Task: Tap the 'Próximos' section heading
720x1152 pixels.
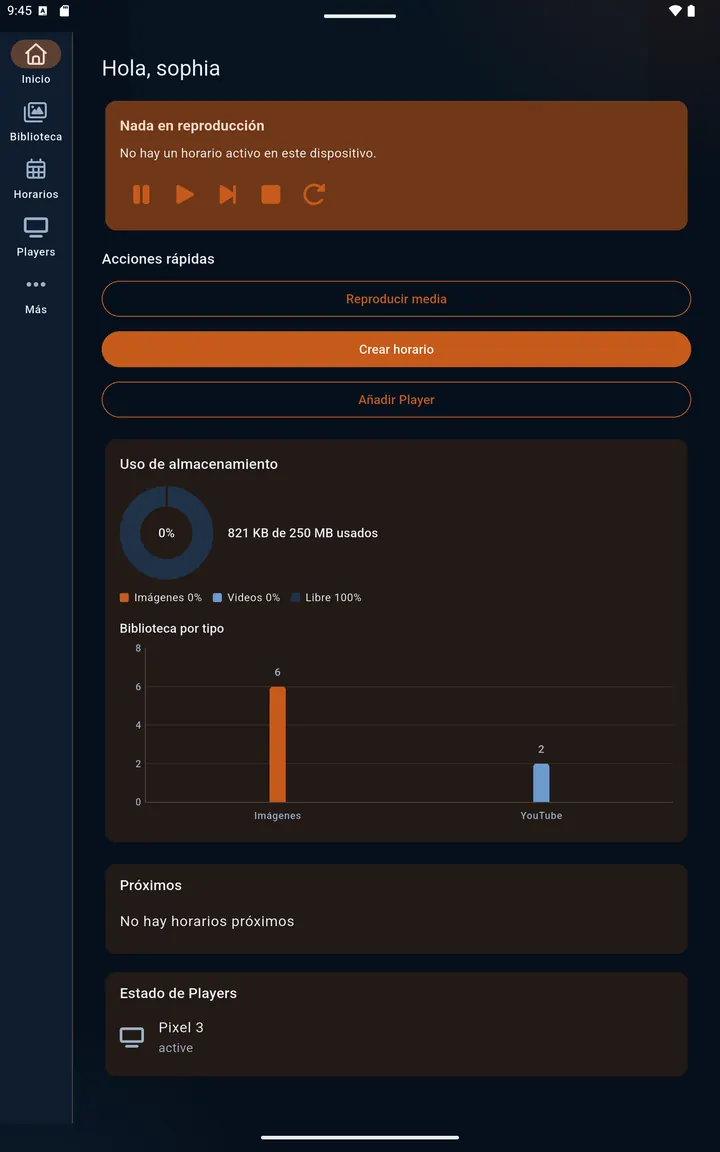Action: click(151, 885)
